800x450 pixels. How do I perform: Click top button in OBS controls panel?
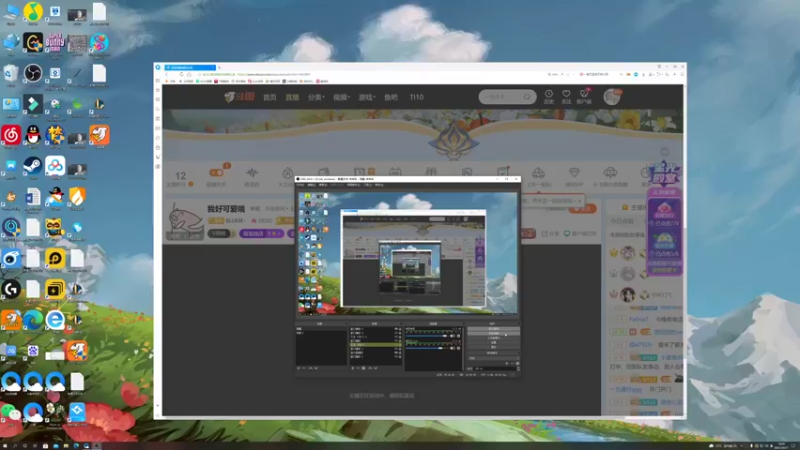493,329
